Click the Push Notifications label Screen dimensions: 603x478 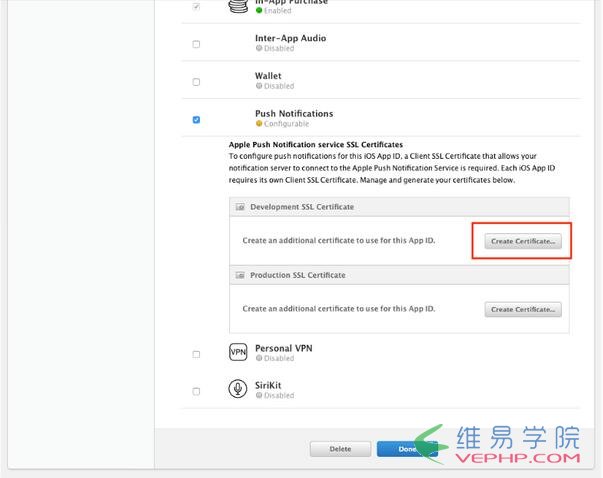[294, 113]
